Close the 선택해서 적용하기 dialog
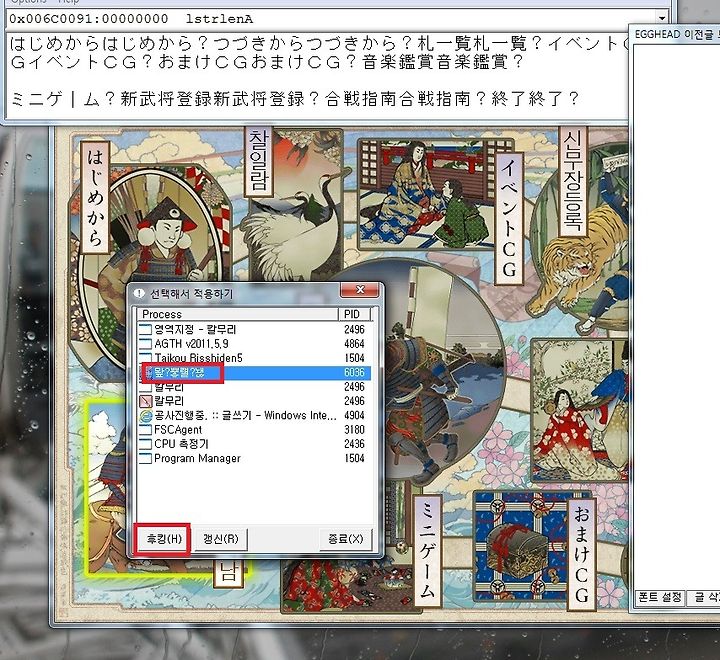The height and width of the screenshot is (660, 720). tap(360, 290)
